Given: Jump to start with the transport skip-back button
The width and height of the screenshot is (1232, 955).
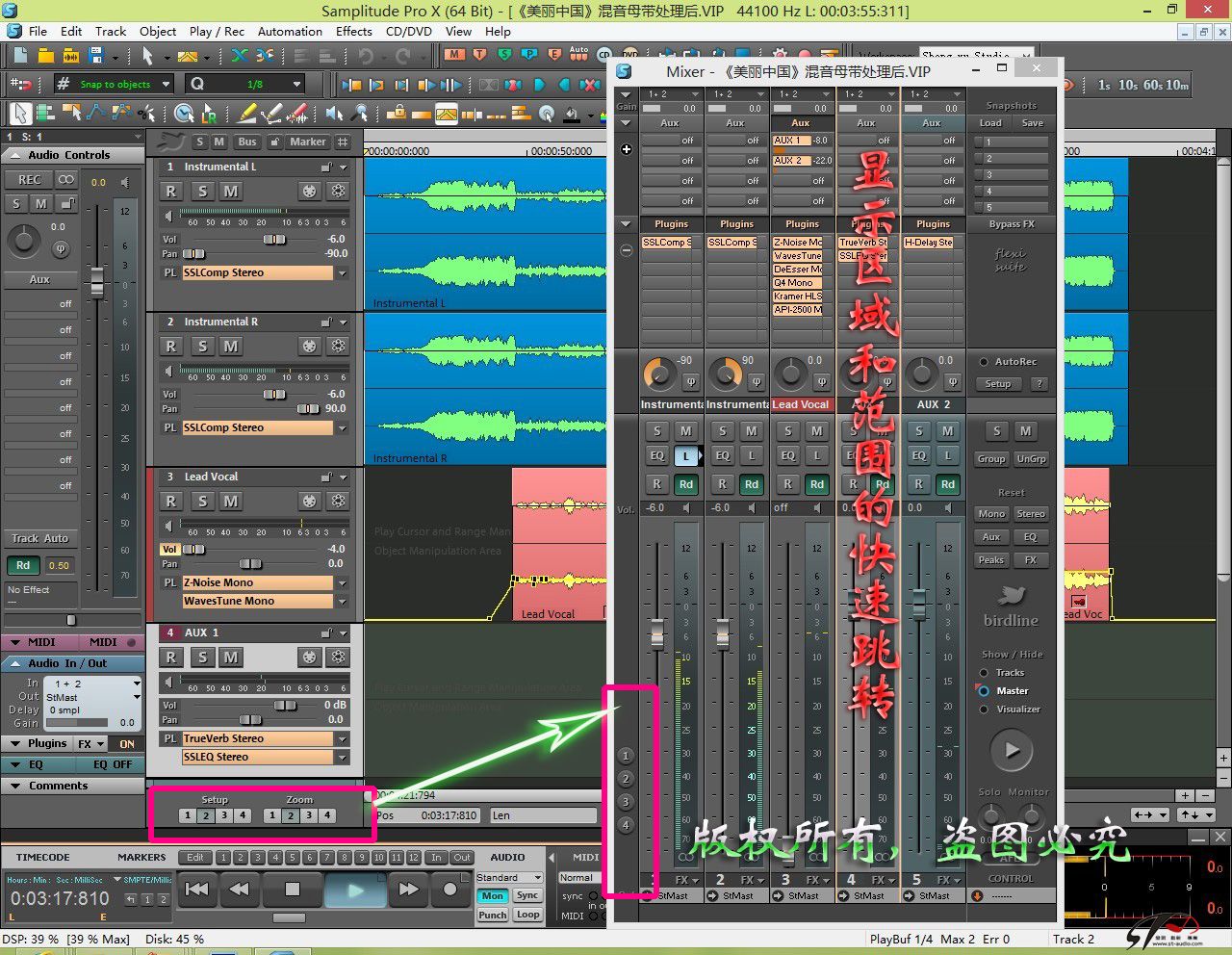Looking at the screenshot, I should coord(196,890).
